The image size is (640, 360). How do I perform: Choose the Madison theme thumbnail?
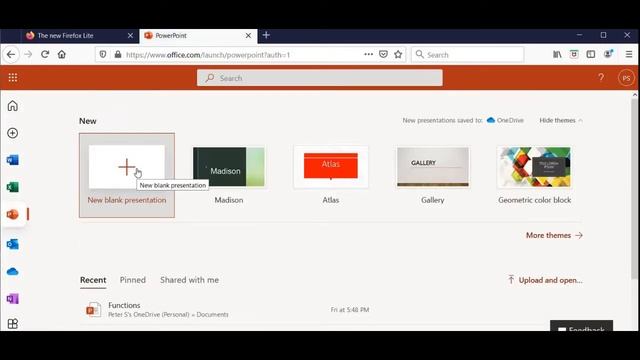point(229,167)
